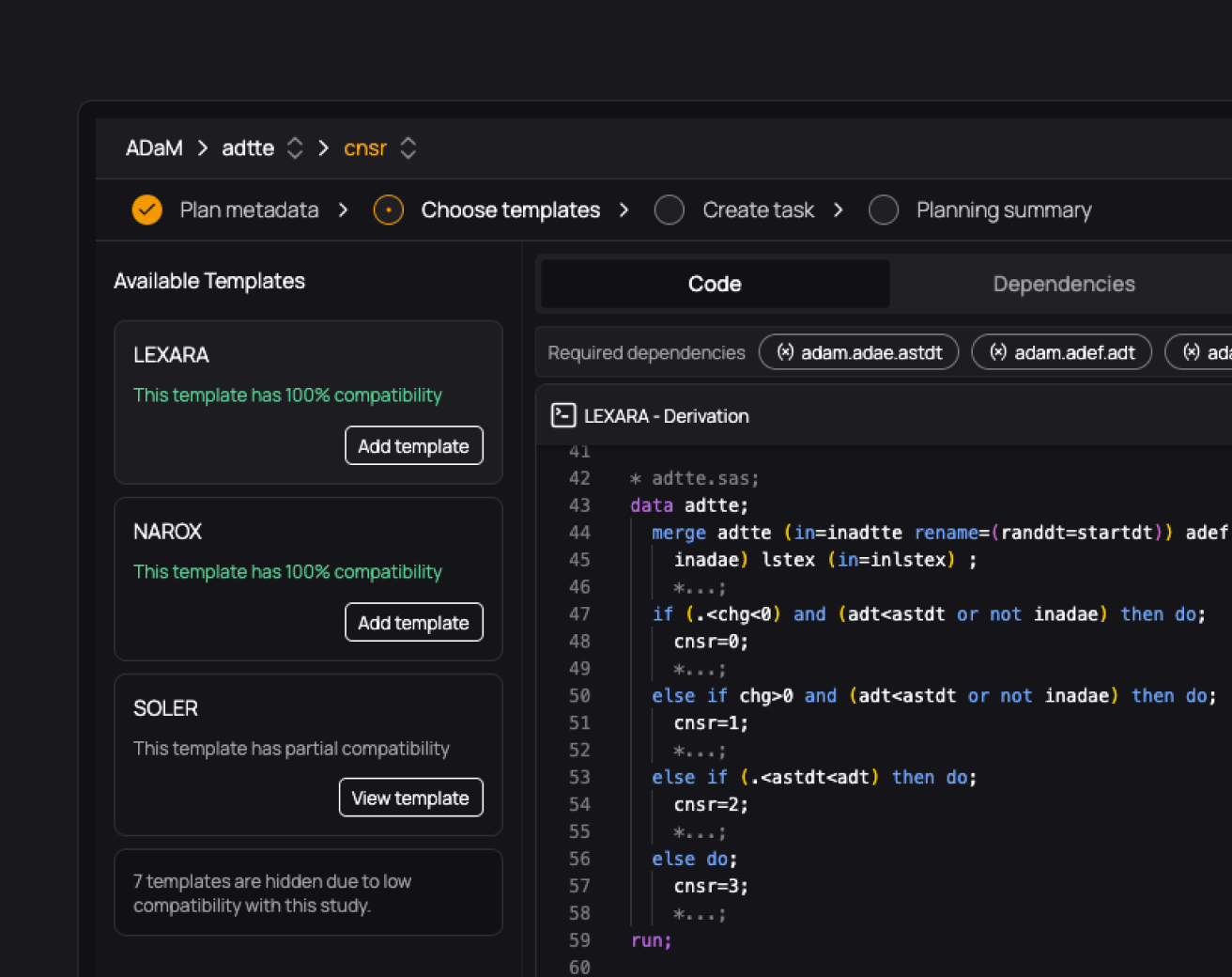View the SOLER template
1232x977 pixels.
pyautogui.click(x=410, y=798)
